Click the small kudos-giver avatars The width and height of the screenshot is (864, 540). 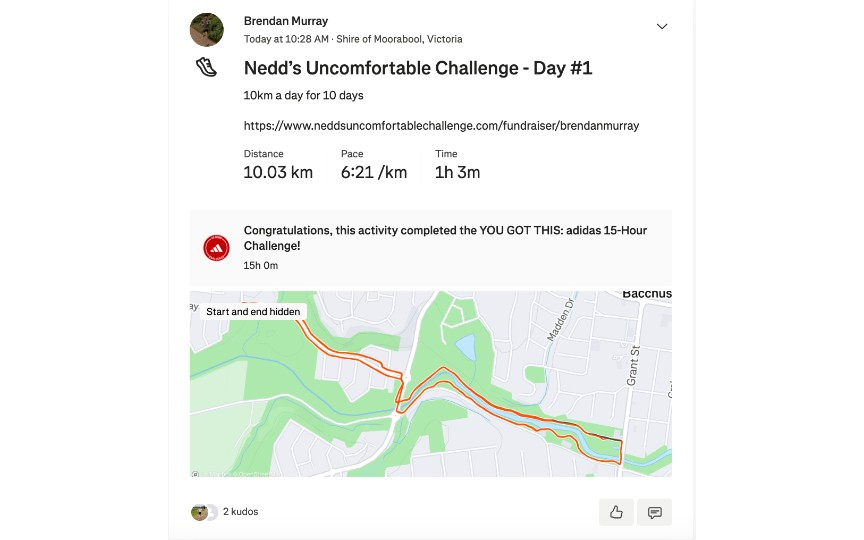[204, 512]
